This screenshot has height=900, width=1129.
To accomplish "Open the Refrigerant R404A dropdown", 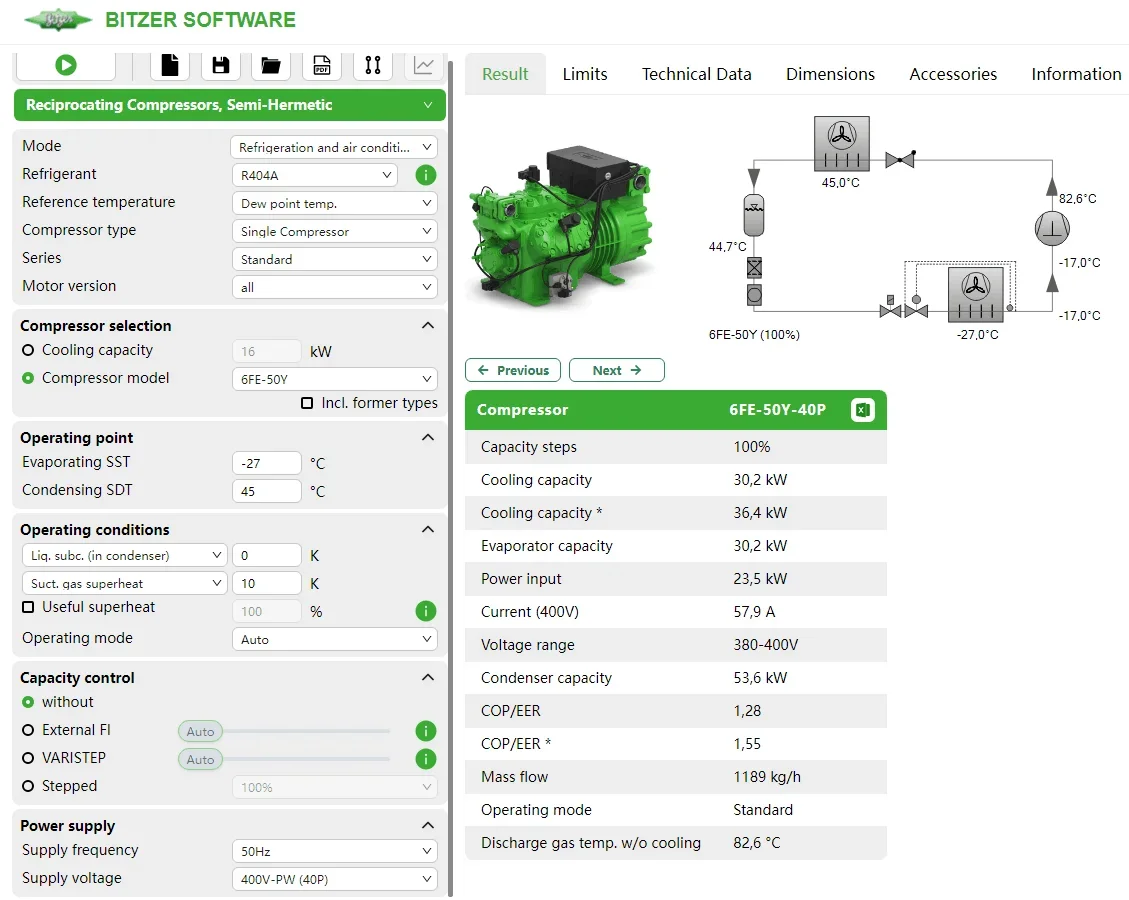I will click(x=314, y=175).
